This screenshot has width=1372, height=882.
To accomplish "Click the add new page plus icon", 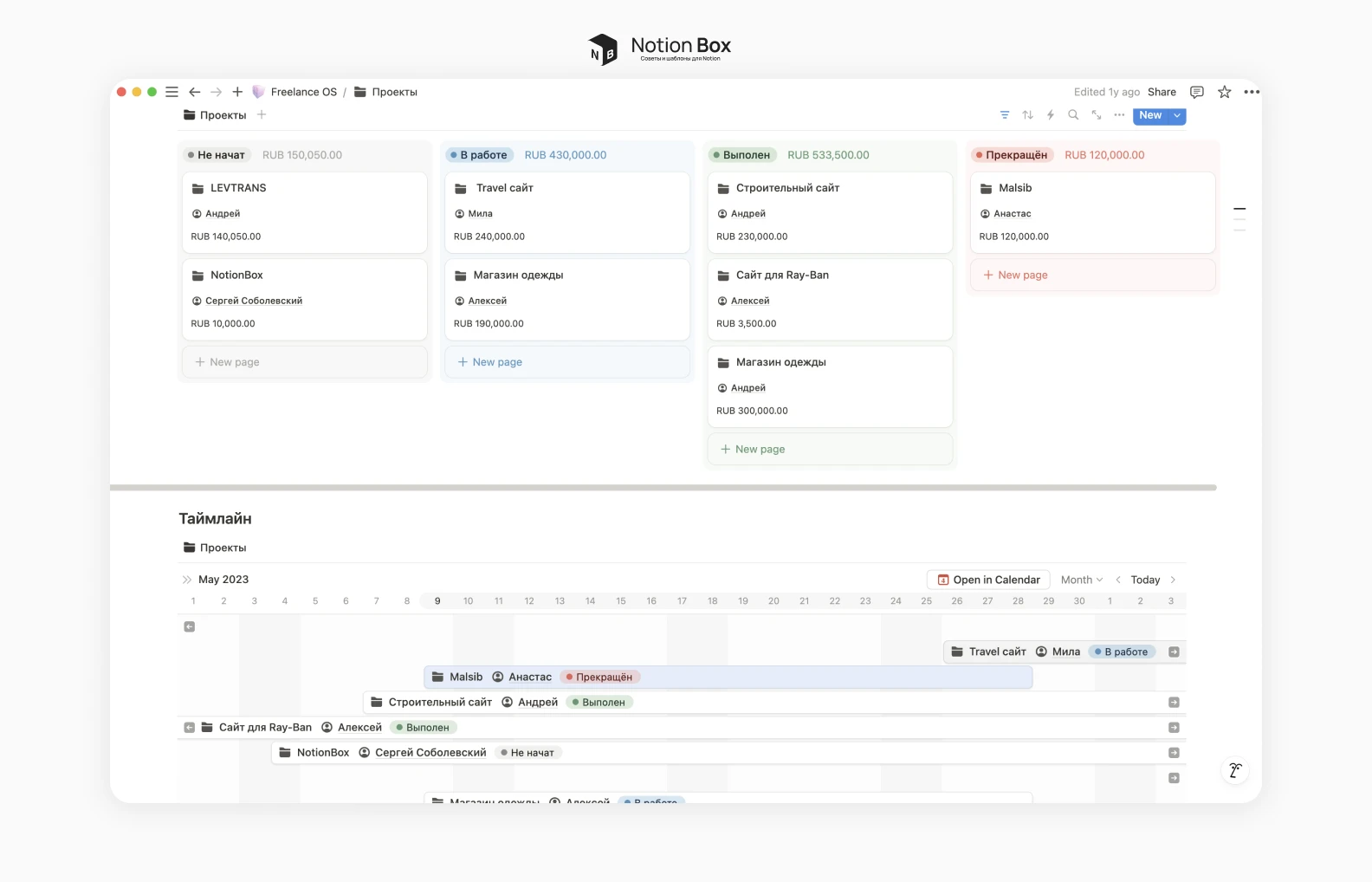I will tap(237, 92).
